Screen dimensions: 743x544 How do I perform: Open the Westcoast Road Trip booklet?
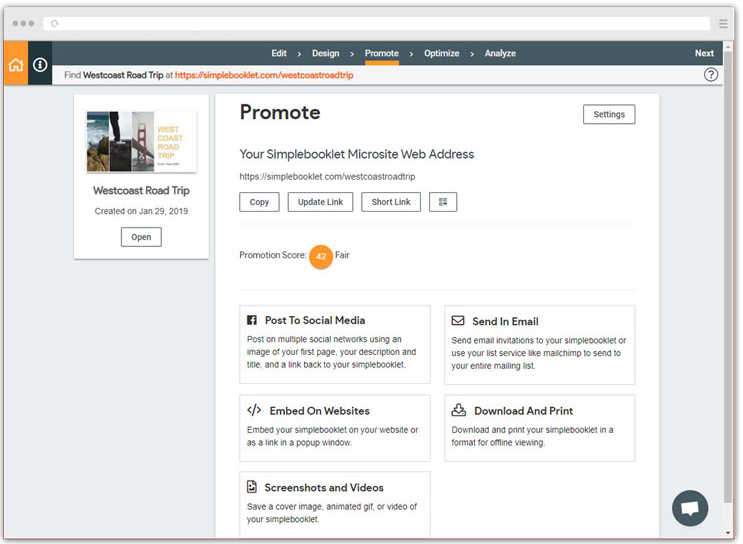(x=141, y=237)
